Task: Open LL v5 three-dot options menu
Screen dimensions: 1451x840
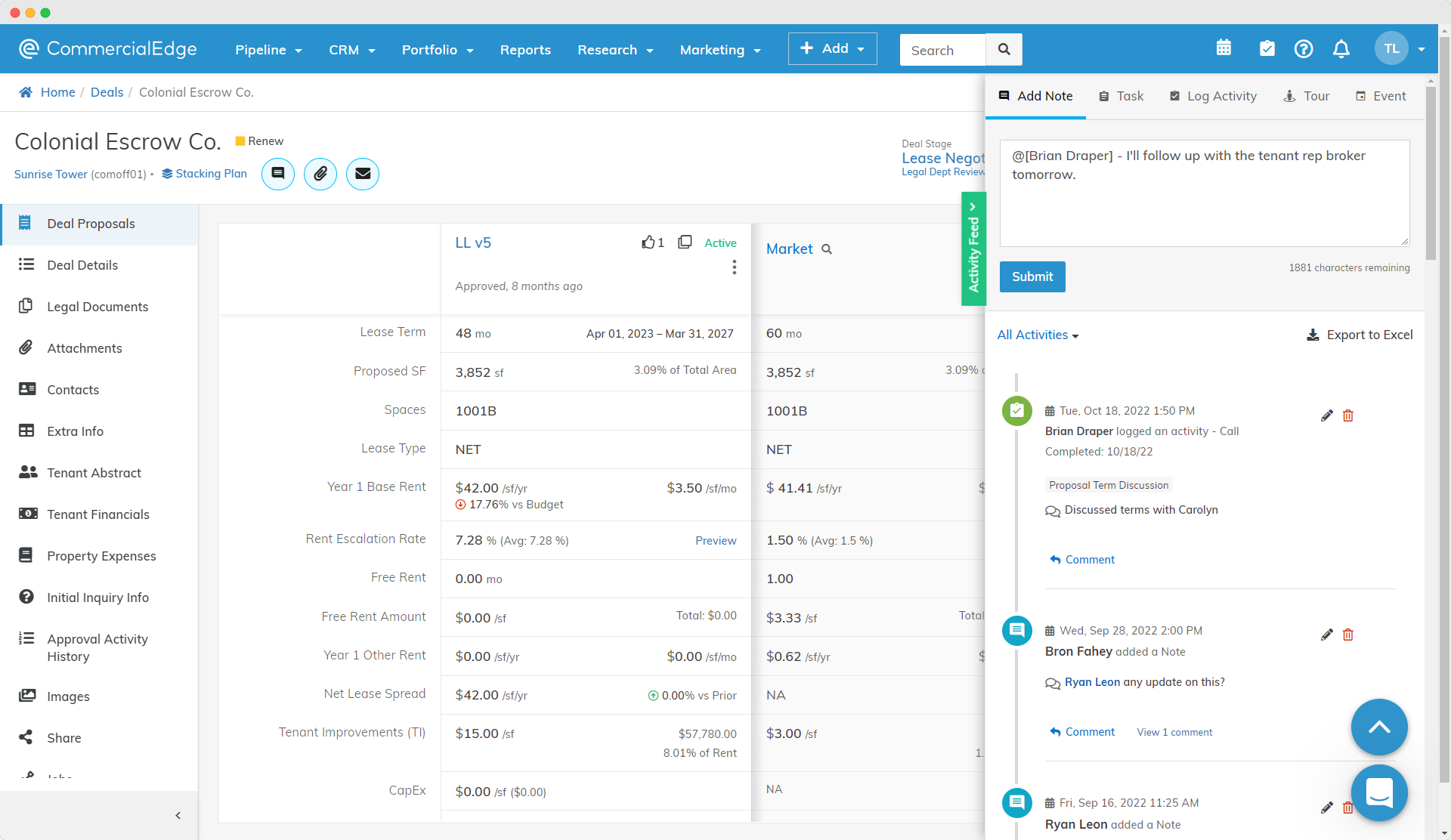Action: [735, 267]
